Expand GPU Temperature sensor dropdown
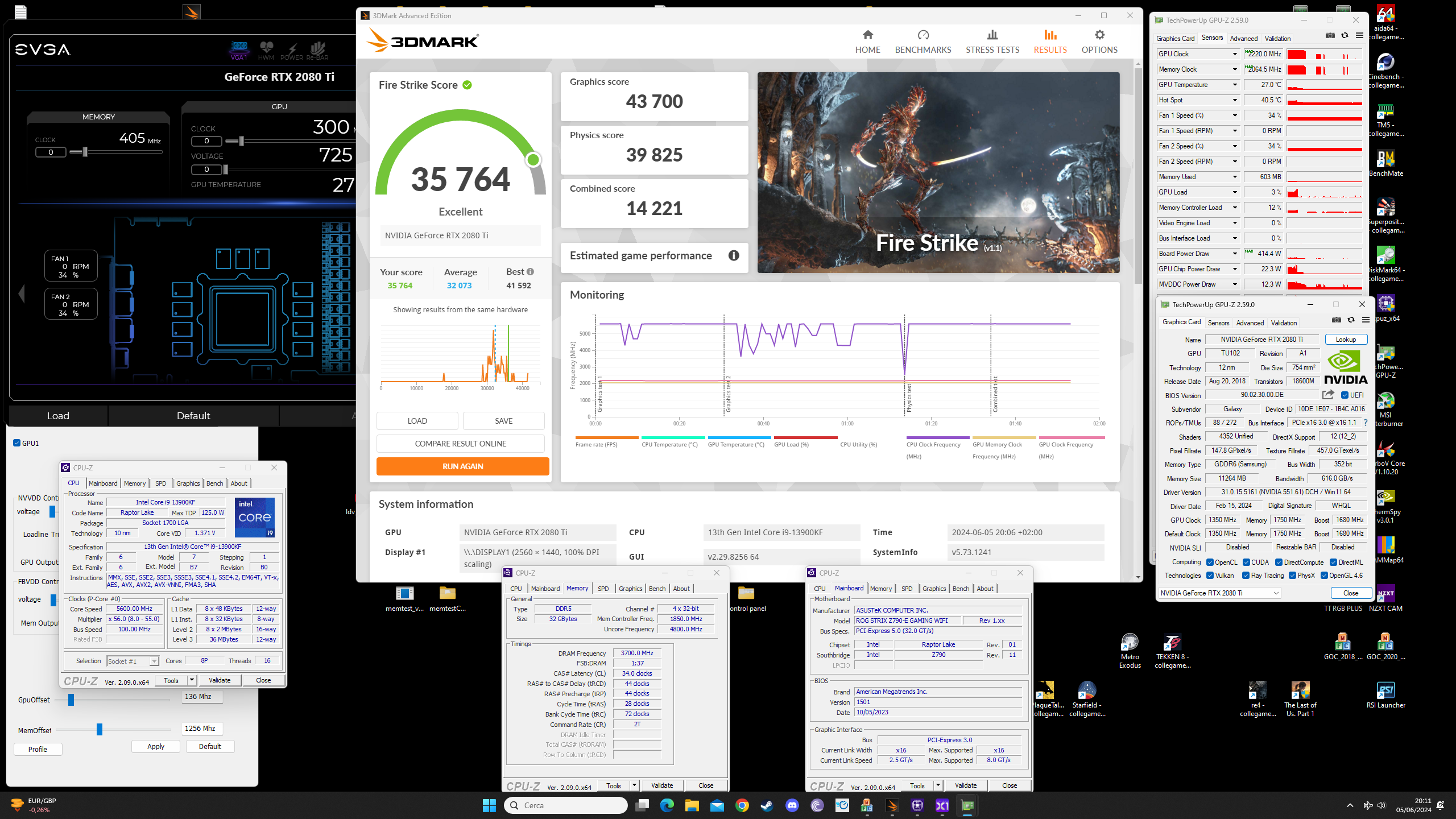 (x=1235, y=85)
